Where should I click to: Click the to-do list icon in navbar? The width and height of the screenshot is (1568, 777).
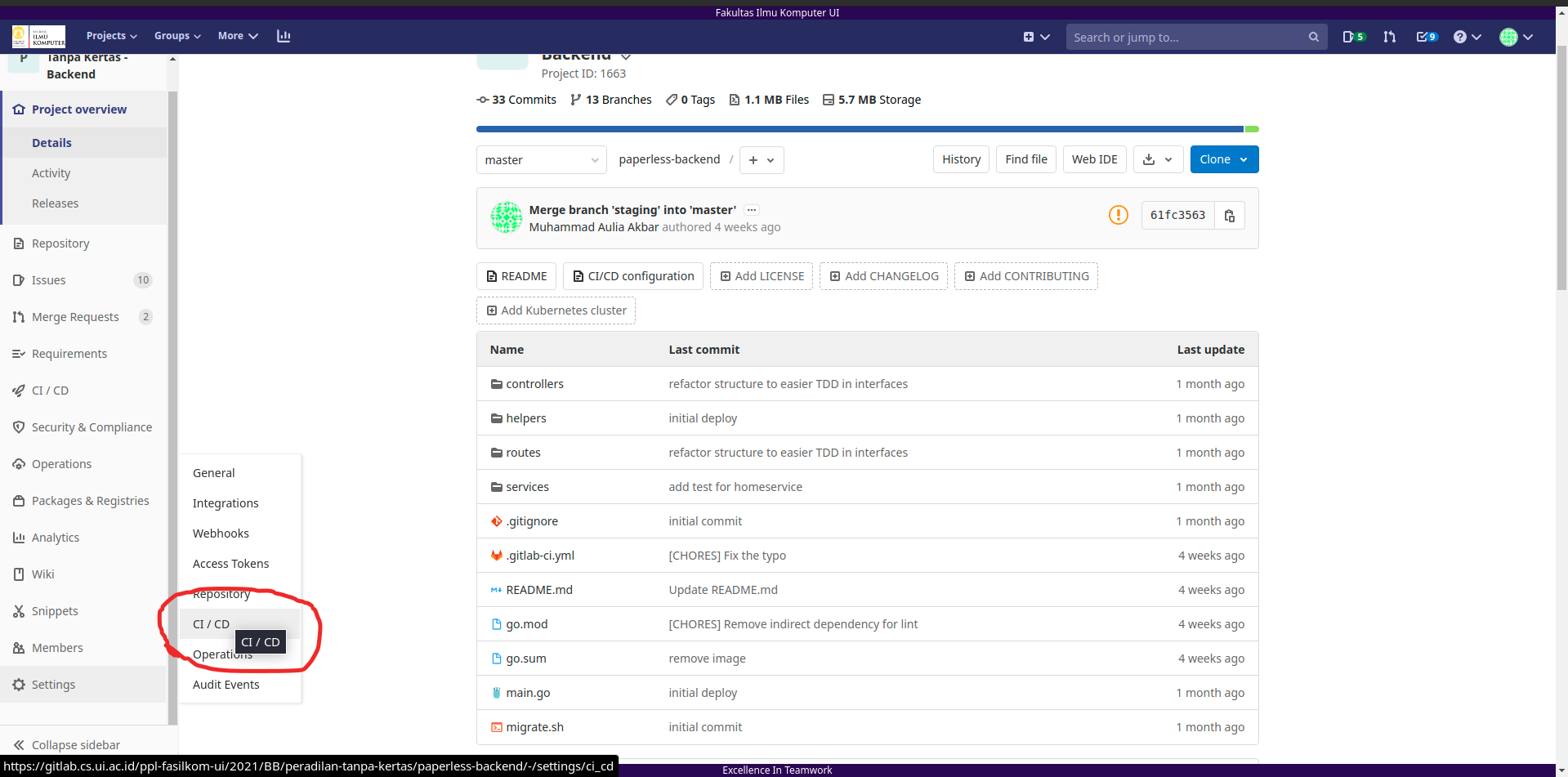[1427, 37]
